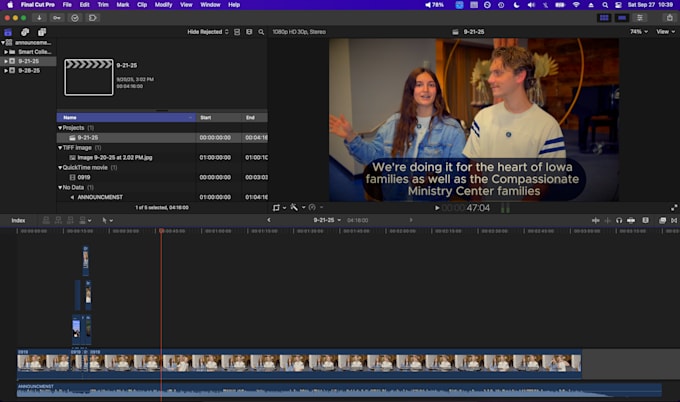
Task: Collapse the TIFF image group triangle
Action: click(x=60, y=148)
